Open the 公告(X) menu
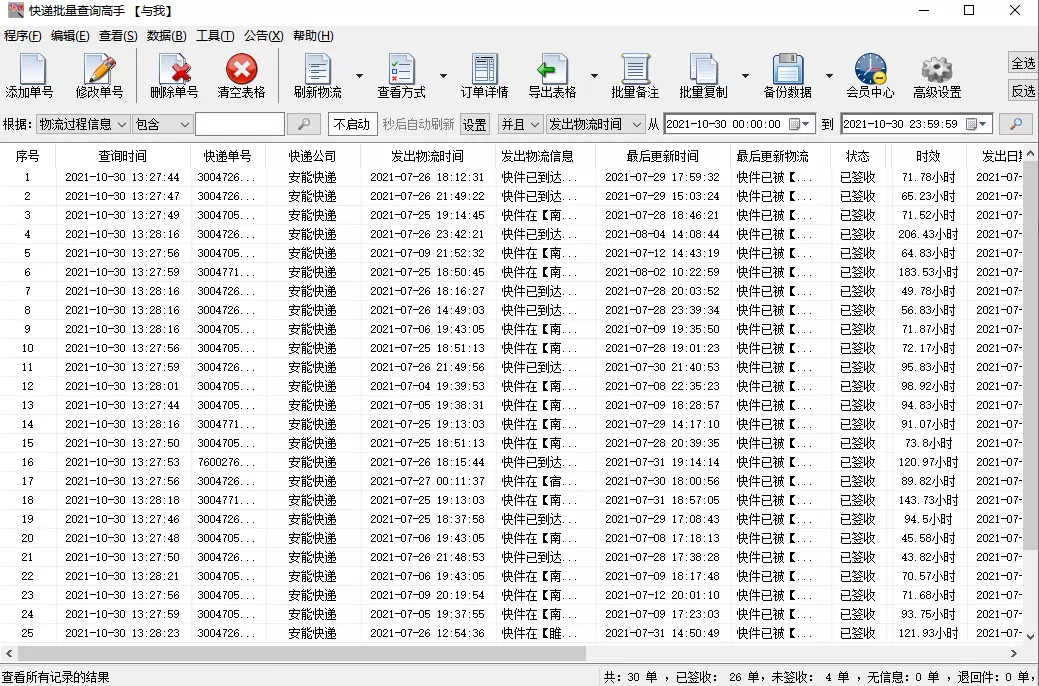1039x686 pixels. click(x=263, y=36)
